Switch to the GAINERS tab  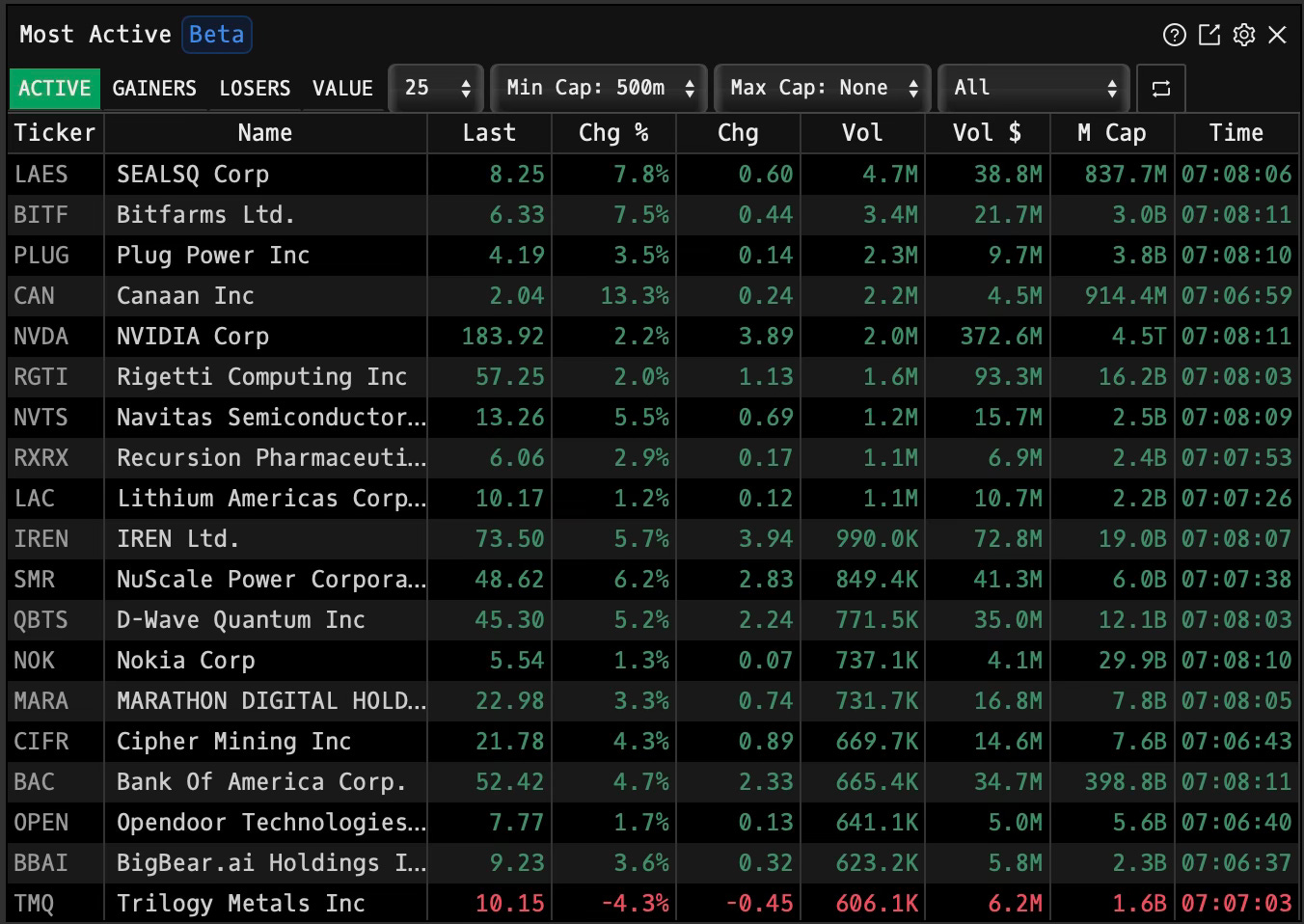tap(154, 89)
